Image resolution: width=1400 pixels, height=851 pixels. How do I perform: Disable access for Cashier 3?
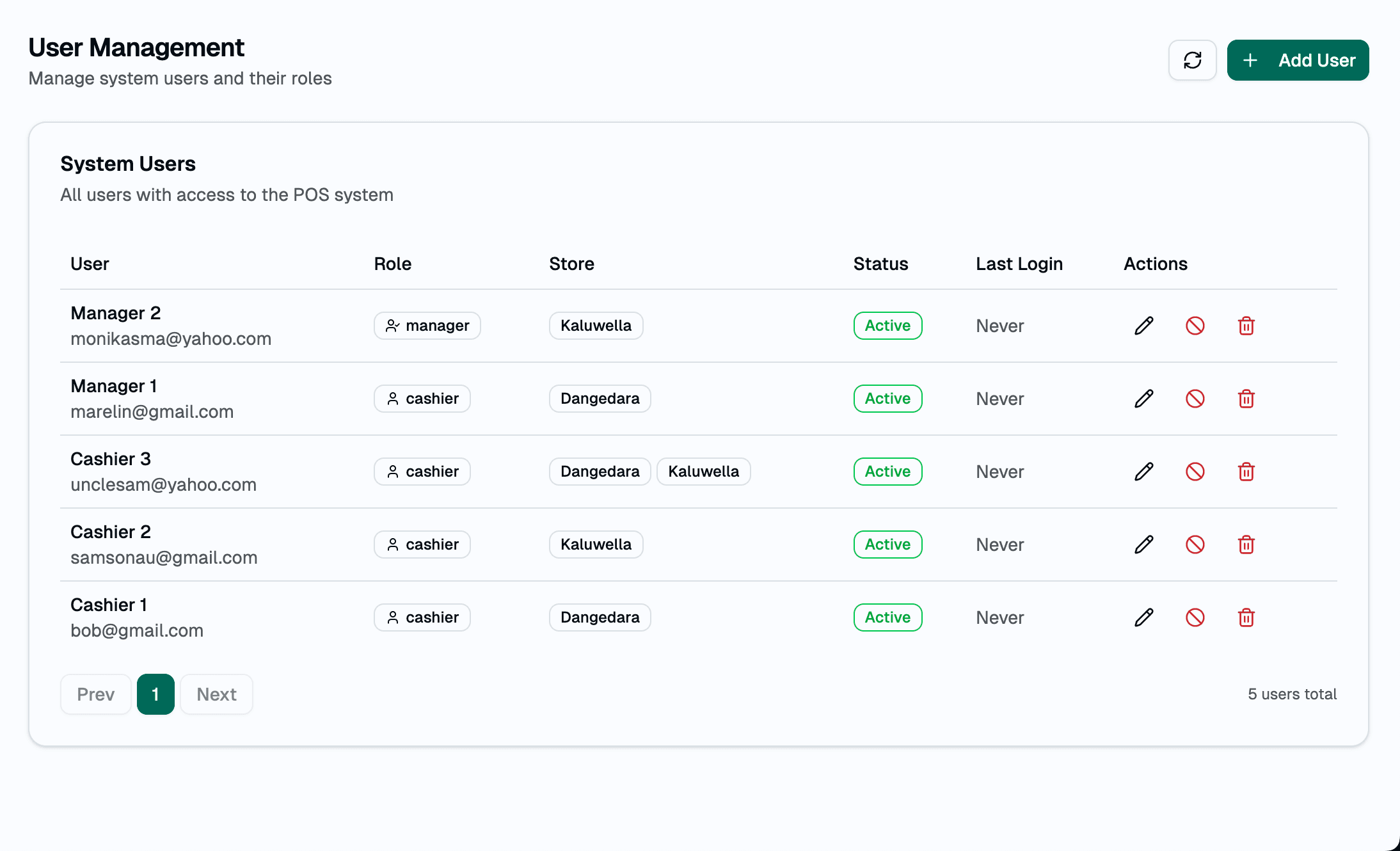pos(1195,472)
